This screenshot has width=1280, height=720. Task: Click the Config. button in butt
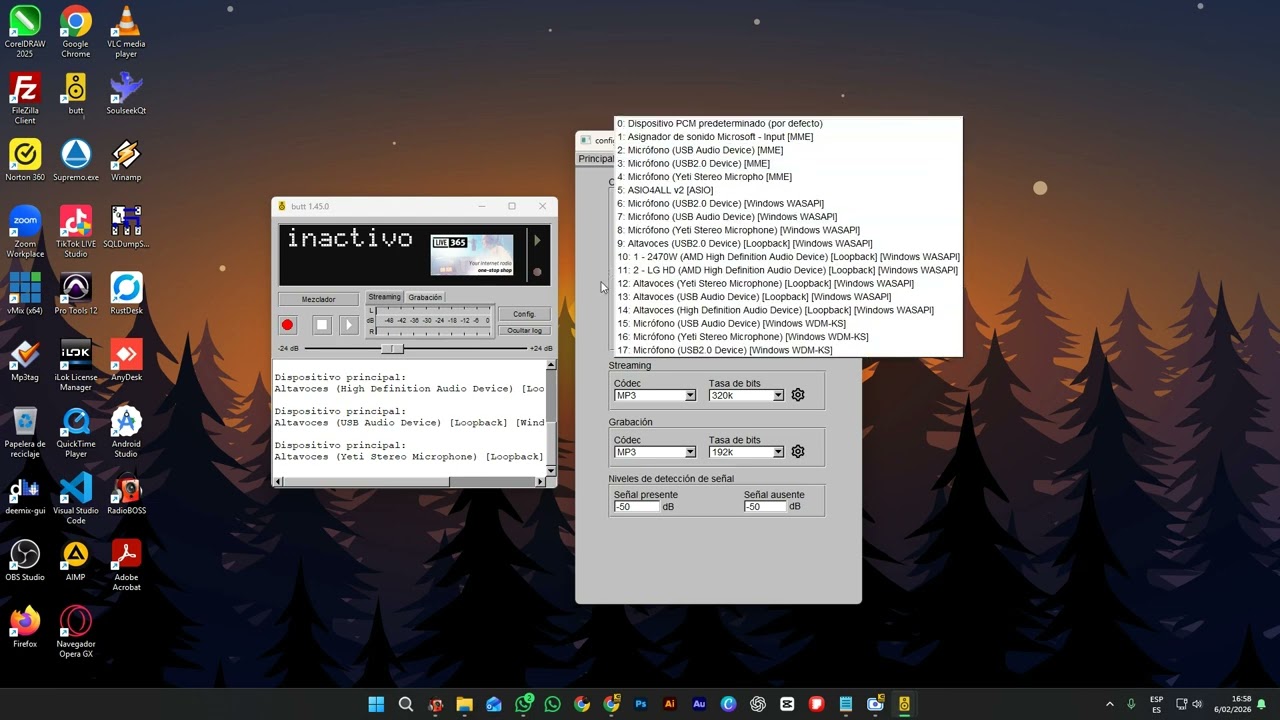point(524,314)
